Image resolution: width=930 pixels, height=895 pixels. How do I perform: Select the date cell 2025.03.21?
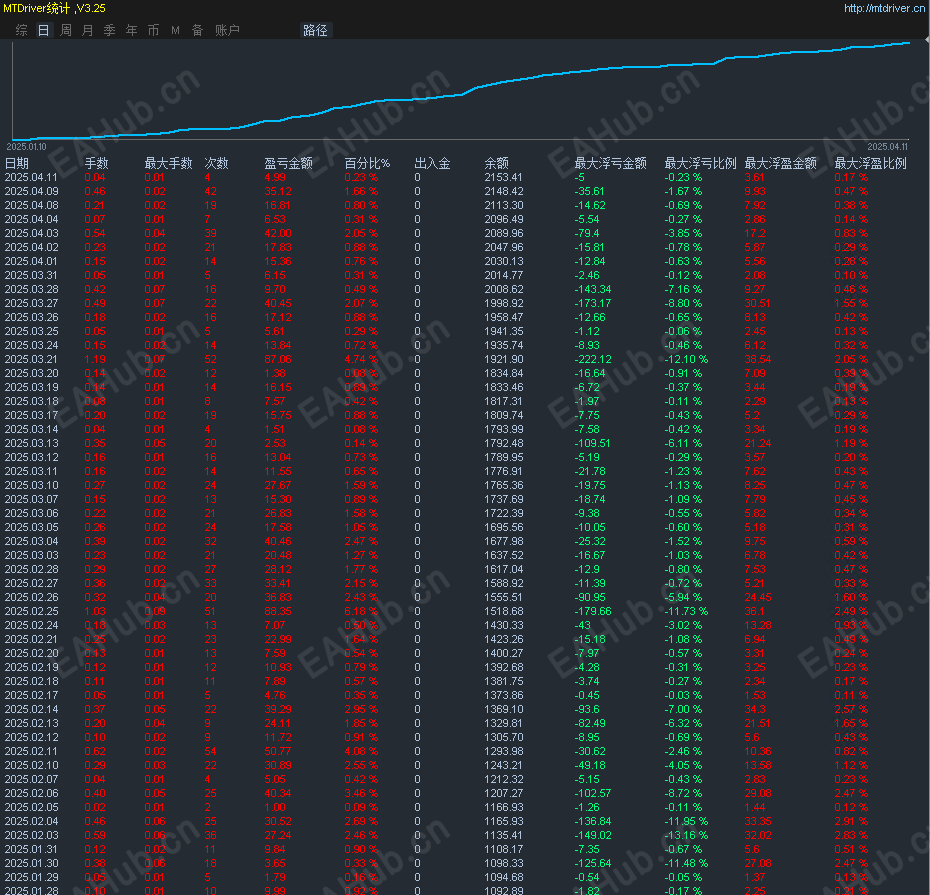pos(31,359)
